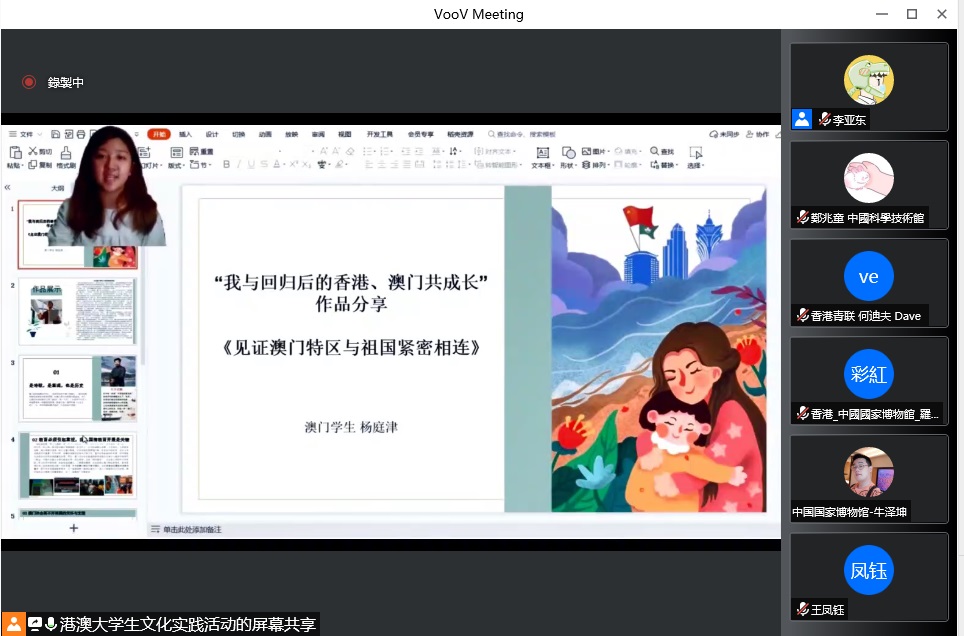Click the Find (查找) magnifier icon
Screen dimensions: 964x636
(654, 152)
